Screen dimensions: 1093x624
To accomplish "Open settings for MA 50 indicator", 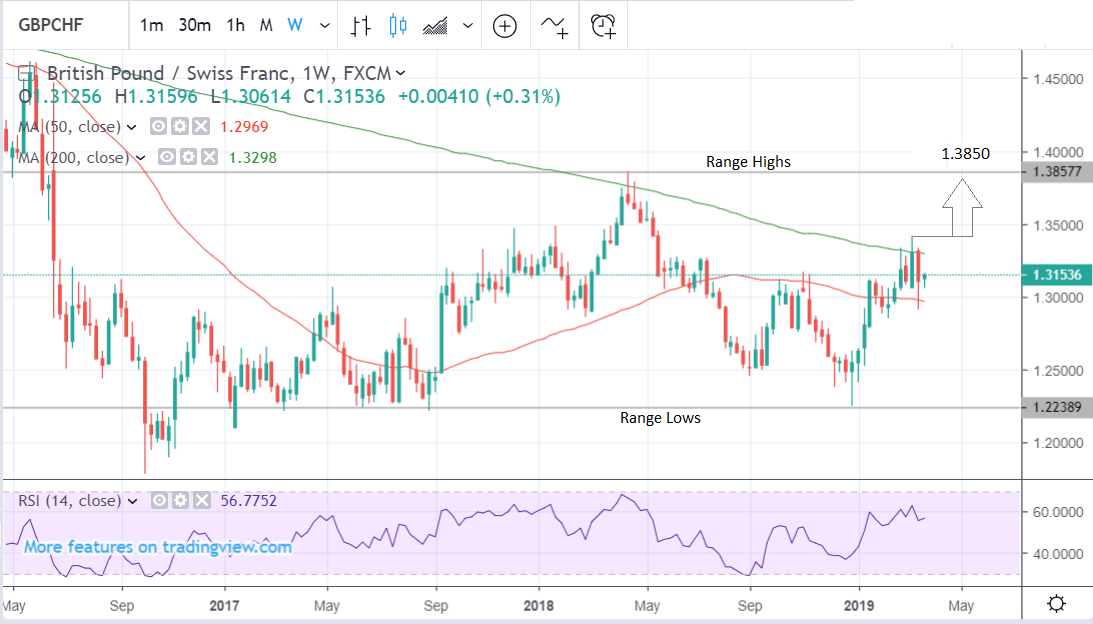I will (179, 127).
